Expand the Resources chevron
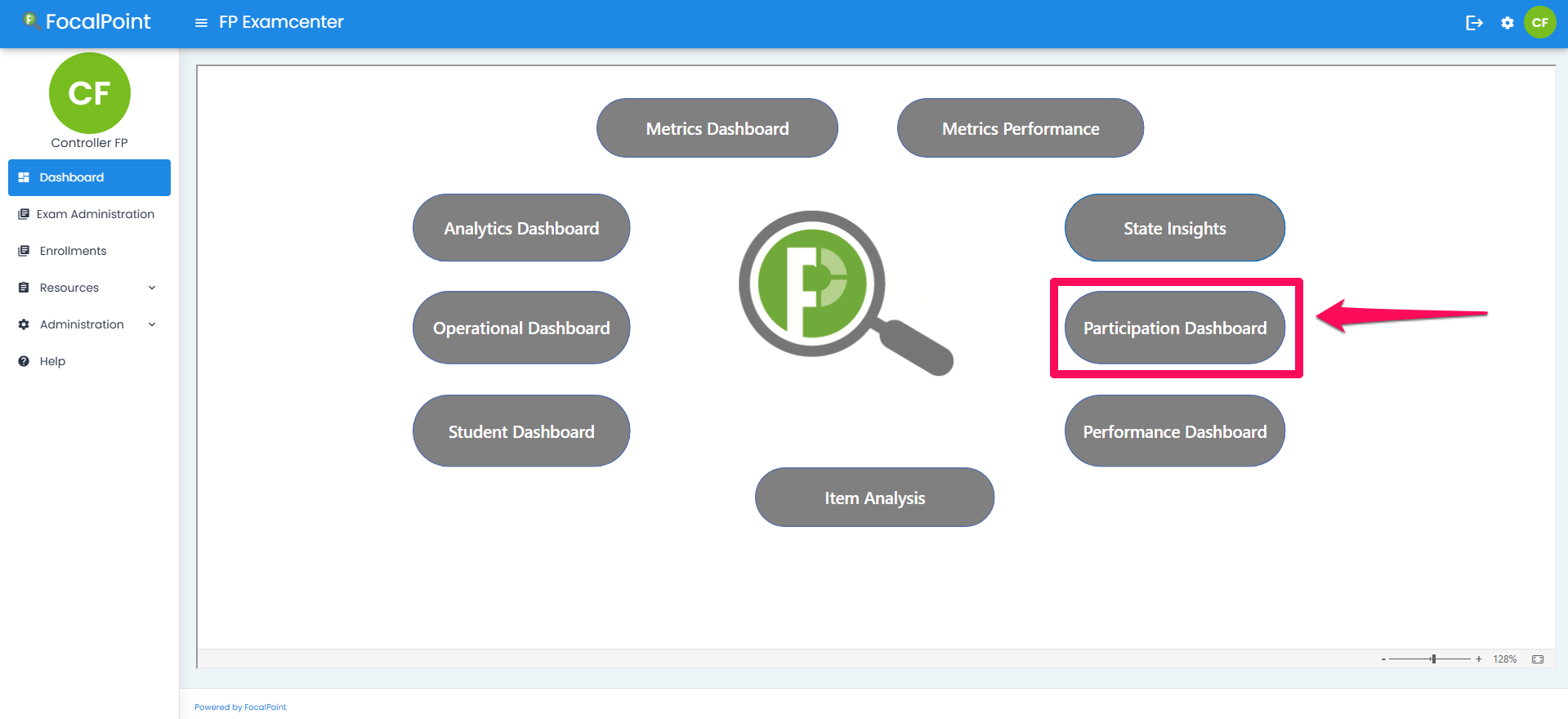This screenshot has width=1568, height=719. tap(152, 288)
